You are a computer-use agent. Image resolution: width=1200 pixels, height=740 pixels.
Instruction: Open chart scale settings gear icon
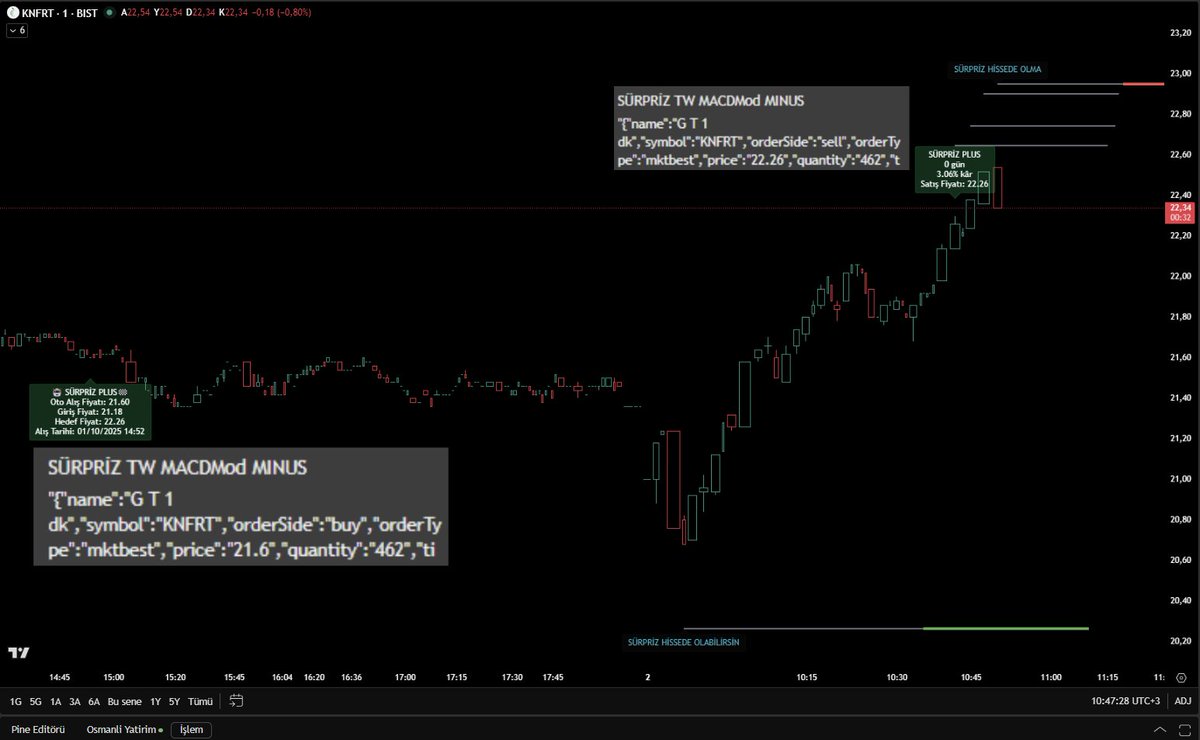1181,678
